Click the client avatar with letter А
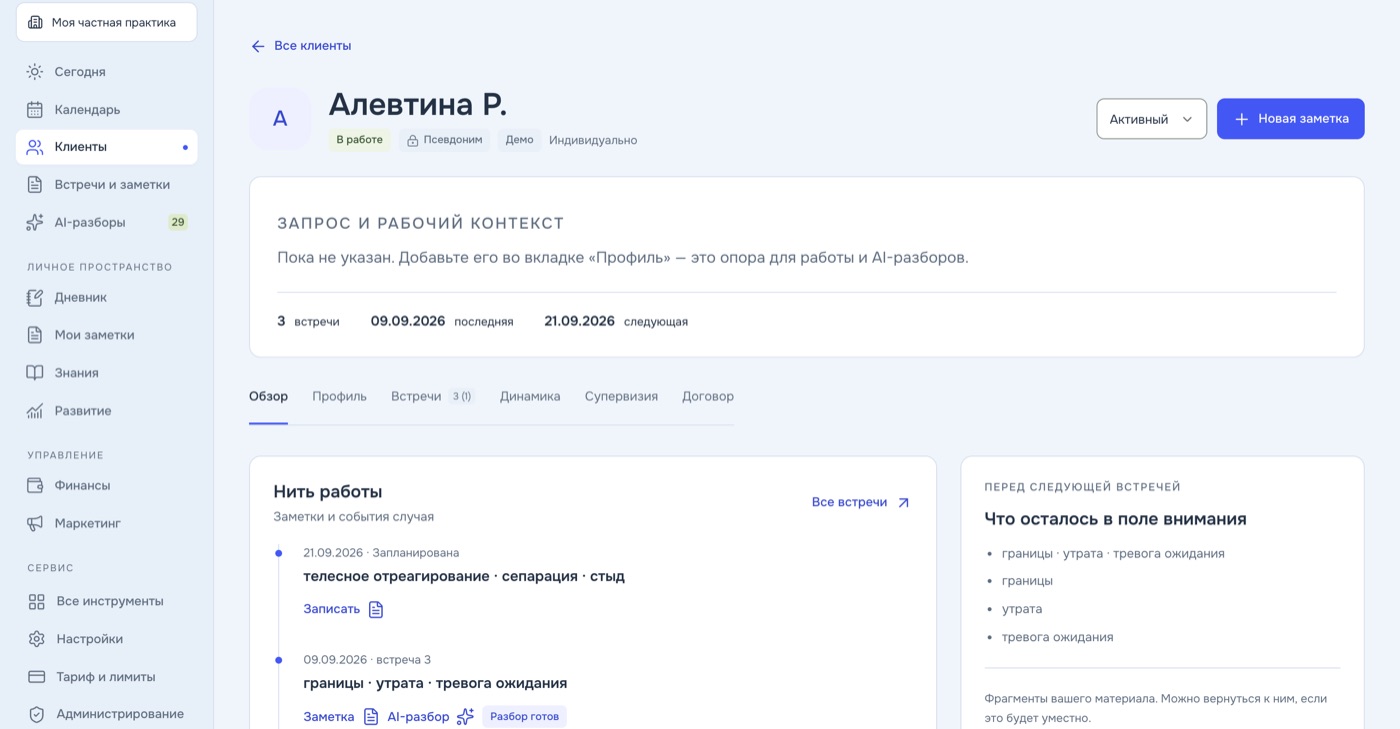1400x729 pixels. tap(280, 119)
